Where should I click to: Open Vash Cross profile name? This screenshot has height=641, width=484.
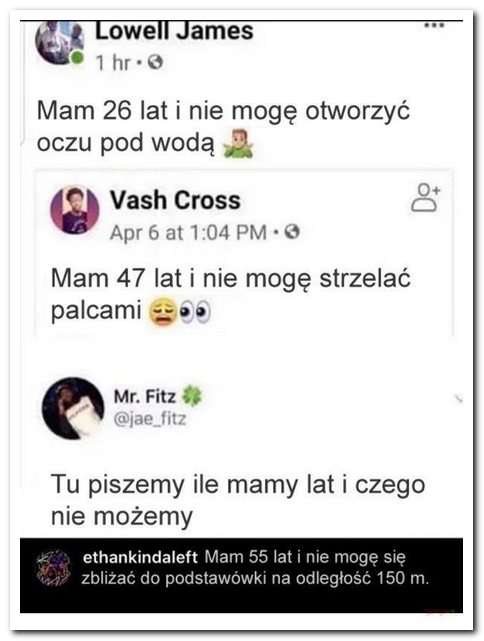click(175, 200)
